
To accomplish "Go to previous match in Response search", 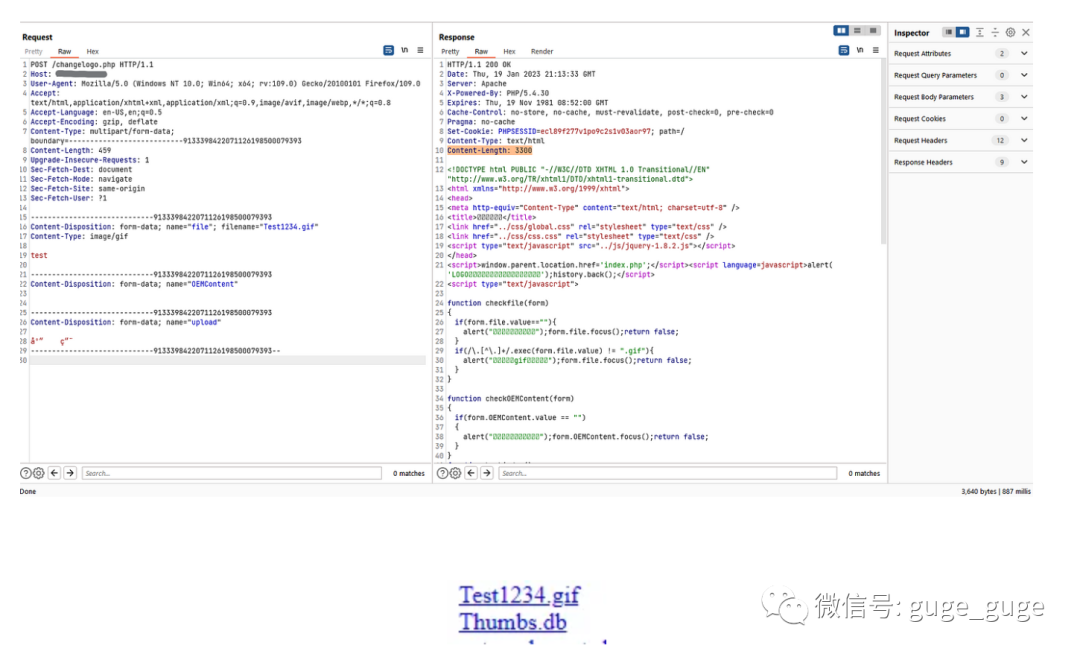I will click(471, 473).
